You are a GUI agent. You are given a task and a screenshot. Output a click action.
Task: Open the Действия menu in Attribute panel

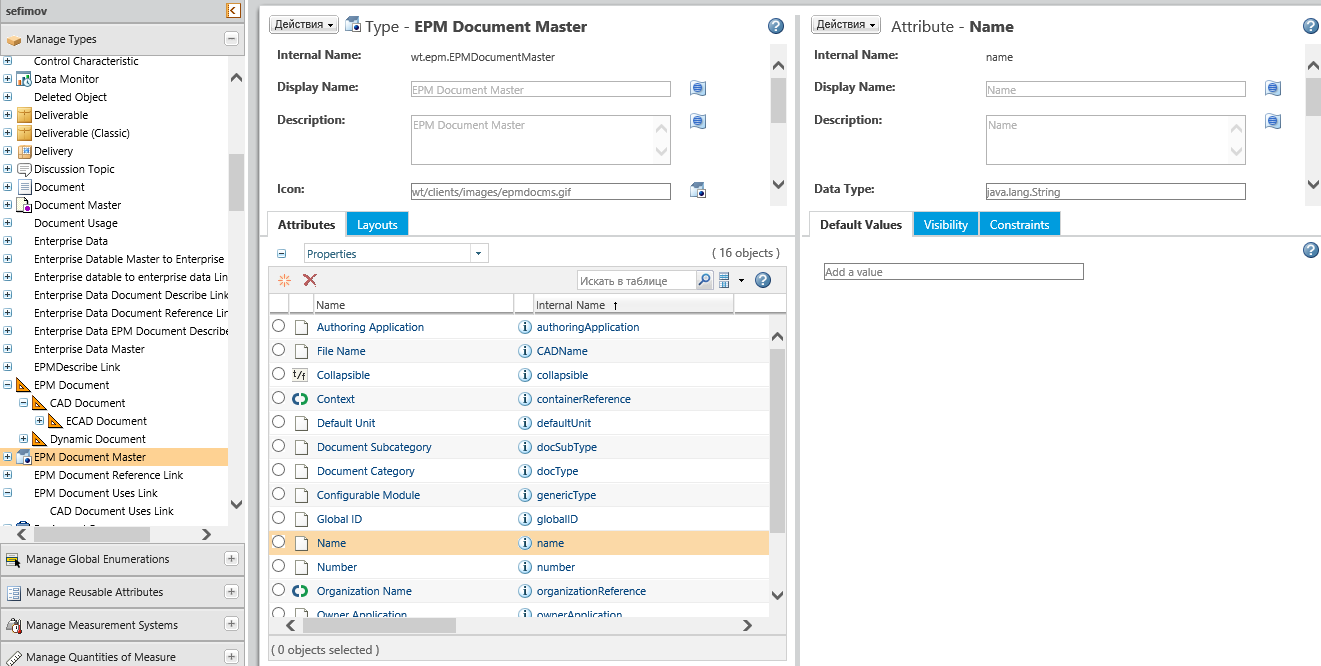click(x=846, y=25)
